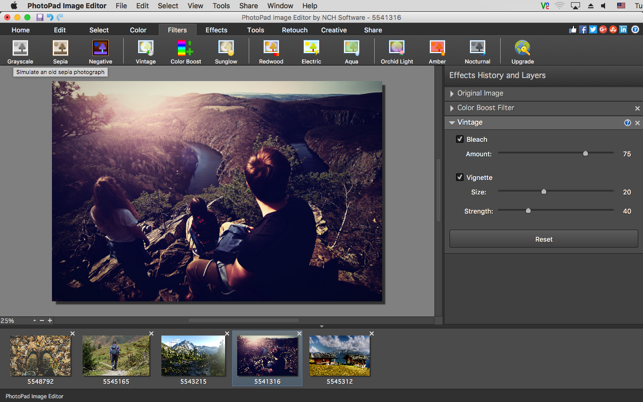Open the Color tab

click(138, 30)
